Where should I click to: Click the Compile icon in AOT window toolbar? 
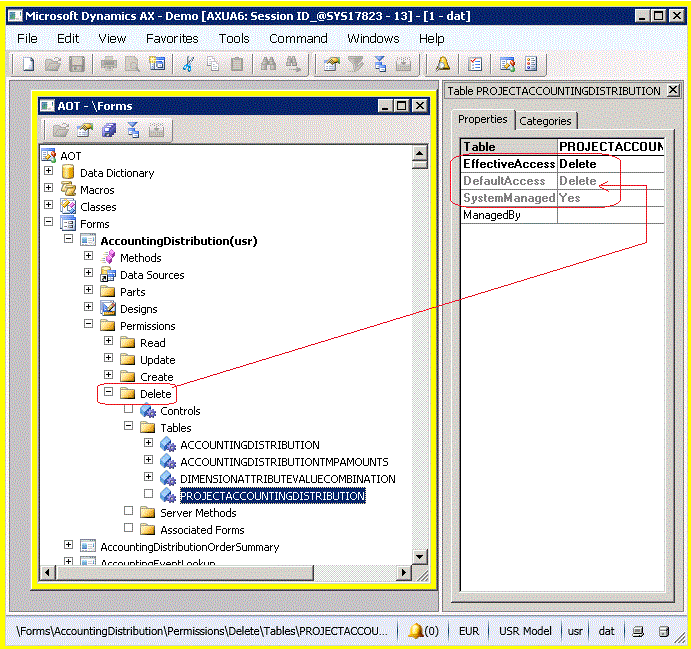point(133,130)
